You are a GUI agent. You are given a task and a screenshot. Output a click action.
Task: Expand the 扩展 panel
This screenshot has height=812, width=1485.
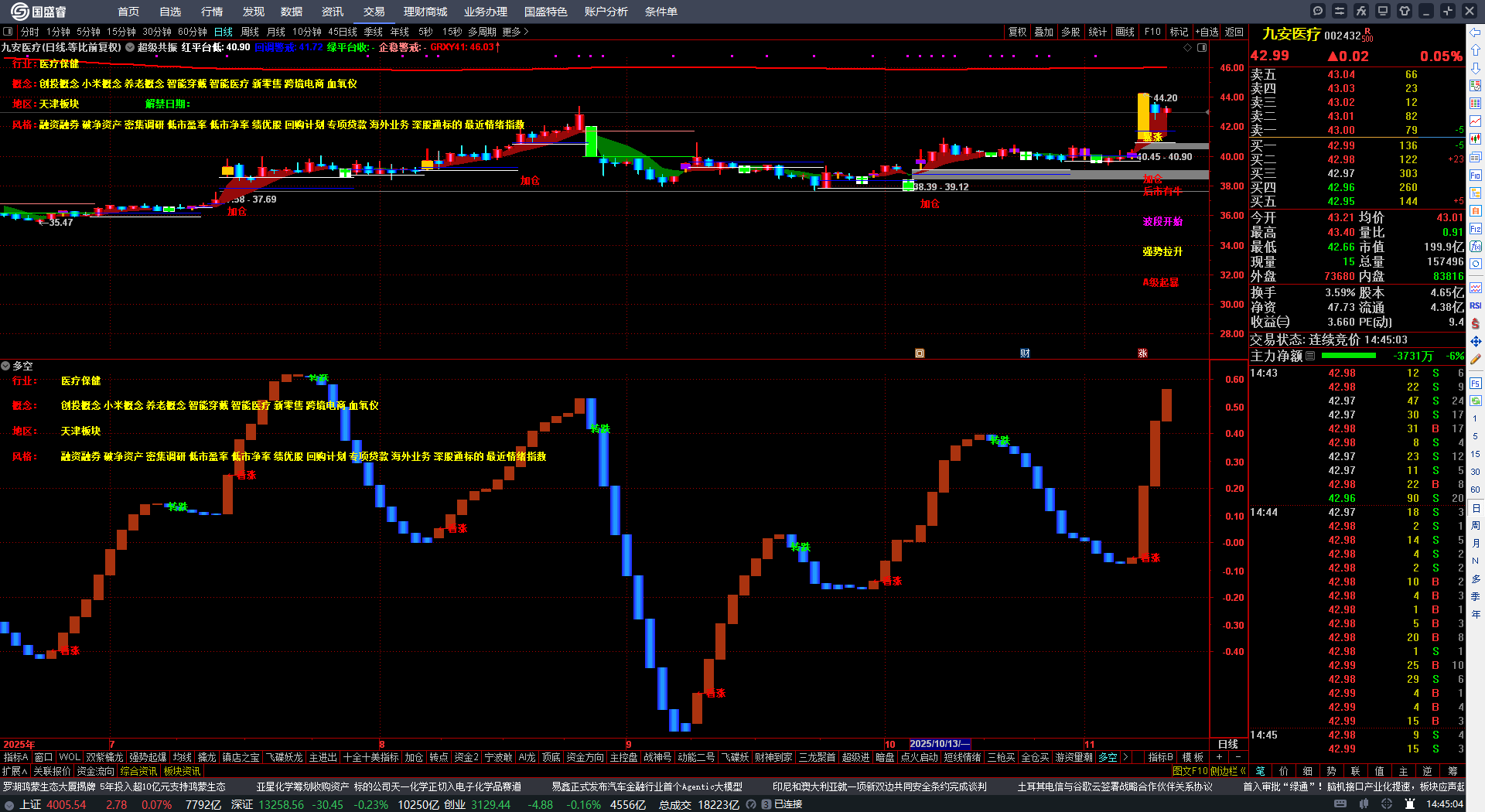tap(14, 771)
